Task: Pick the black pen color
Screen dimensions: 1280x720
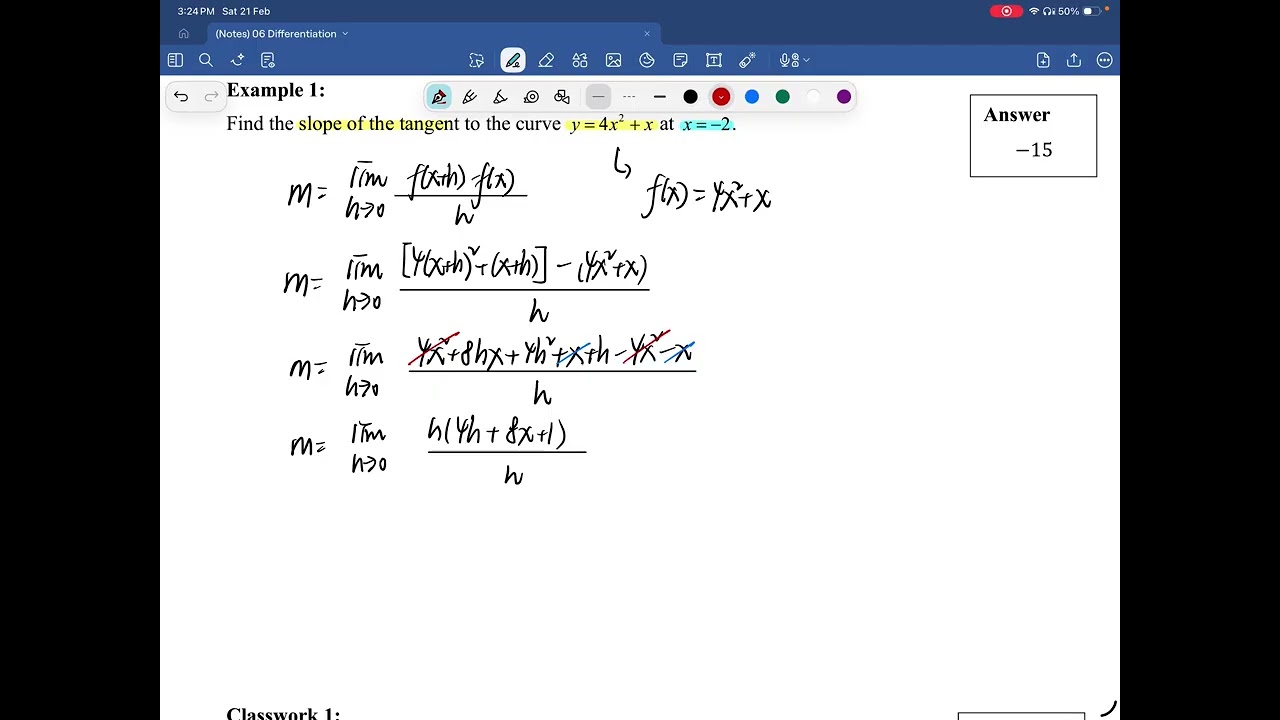Action: 690,97
